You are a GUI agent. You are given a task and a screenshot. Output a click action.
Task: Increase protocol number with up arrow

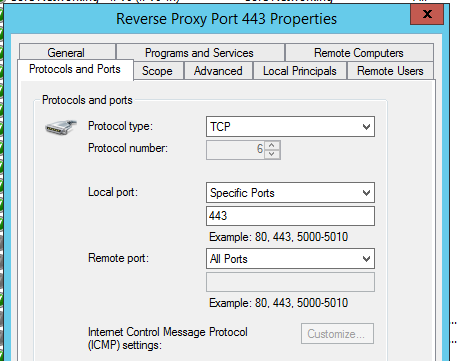tap(272, 145)
